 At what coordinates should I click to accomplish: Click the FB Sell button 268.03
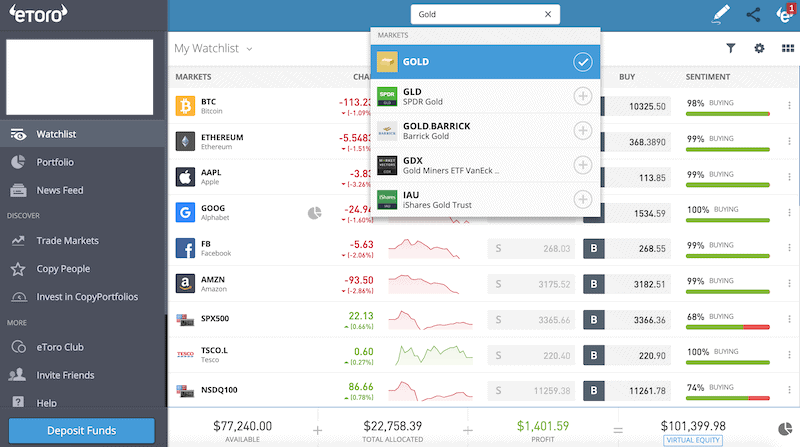coord(531,249)
